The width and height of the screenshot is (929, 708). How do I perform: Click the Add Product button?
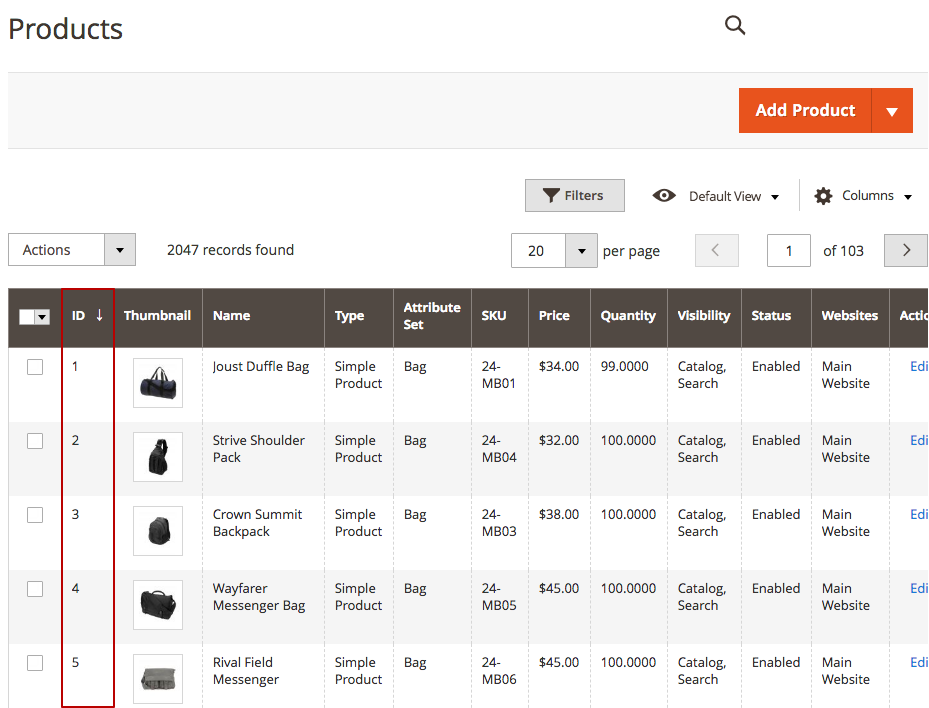pyautogui.click(x=805, y=111)
